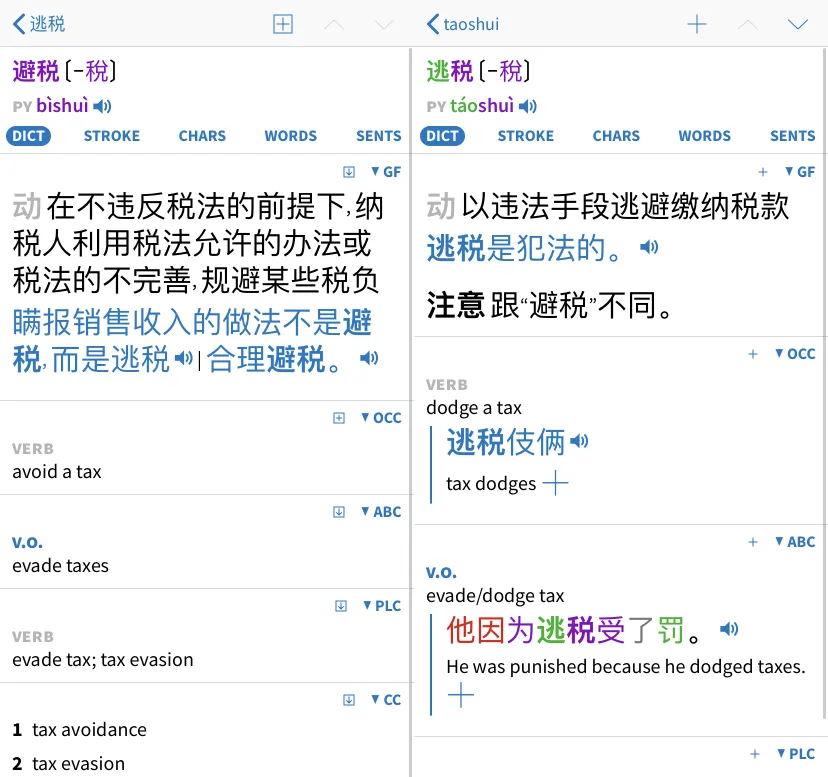This screenshot has width=828, height=777.
Task: Select SENTS tab in left pane
Action: pos(378,136)
